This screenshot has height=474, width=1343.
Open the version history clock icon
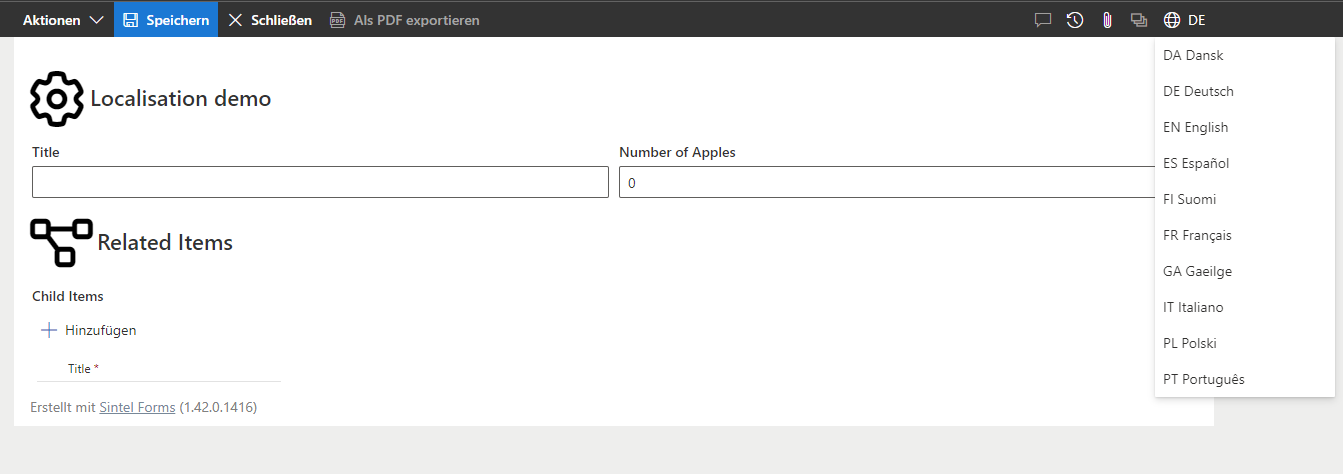pyautogui.click(x=1075, y=20)
